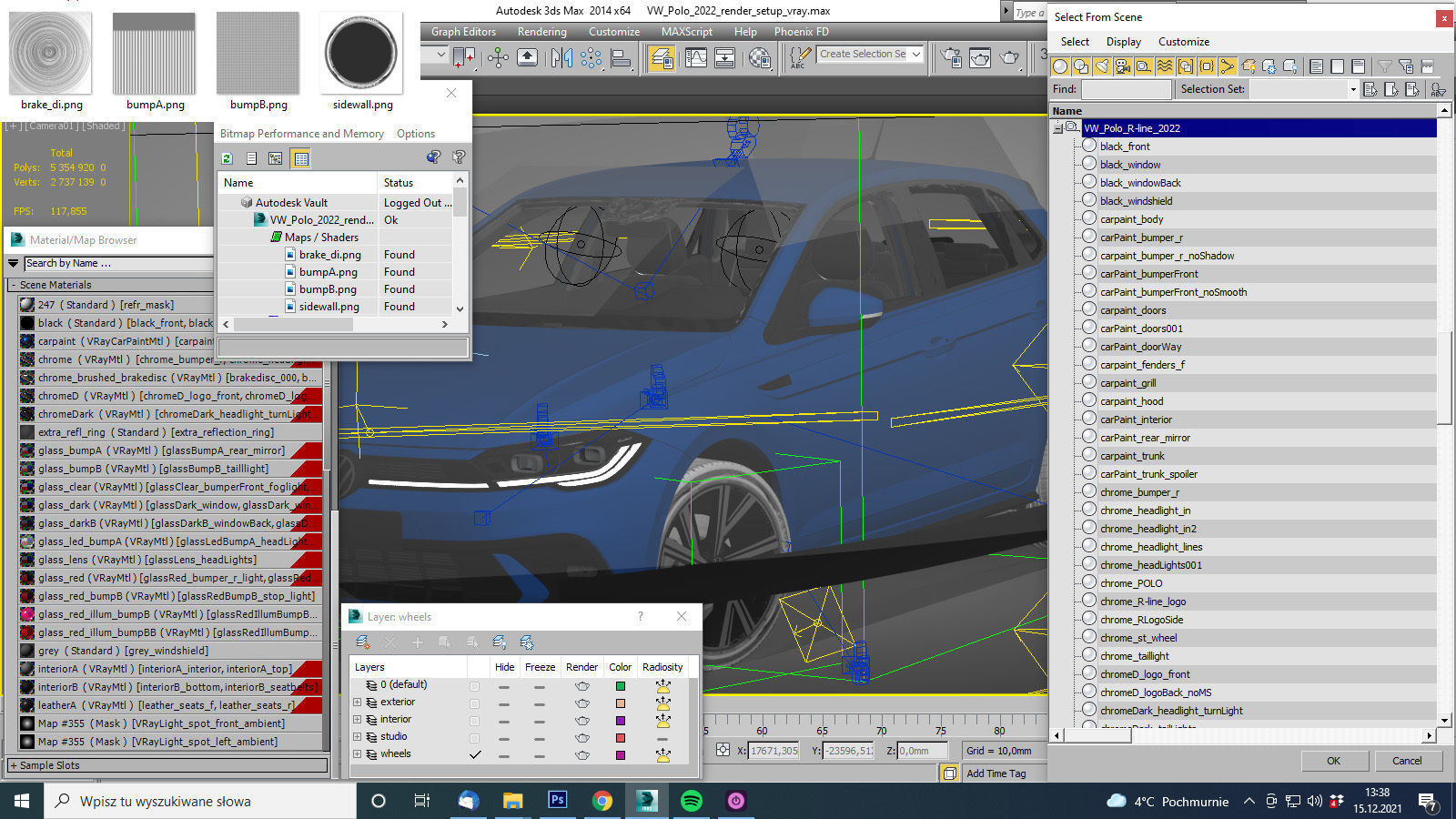The height and width of the screenshot is (819, 1456).
Task: Open the Graph Editors menu
Action: coord(463,31)
